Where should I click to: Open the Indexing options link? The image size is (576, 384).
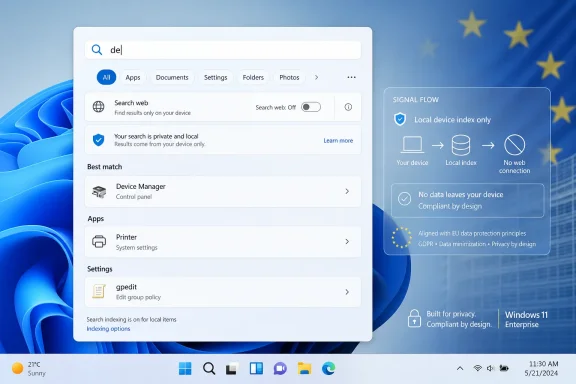[x=108, y=329]
